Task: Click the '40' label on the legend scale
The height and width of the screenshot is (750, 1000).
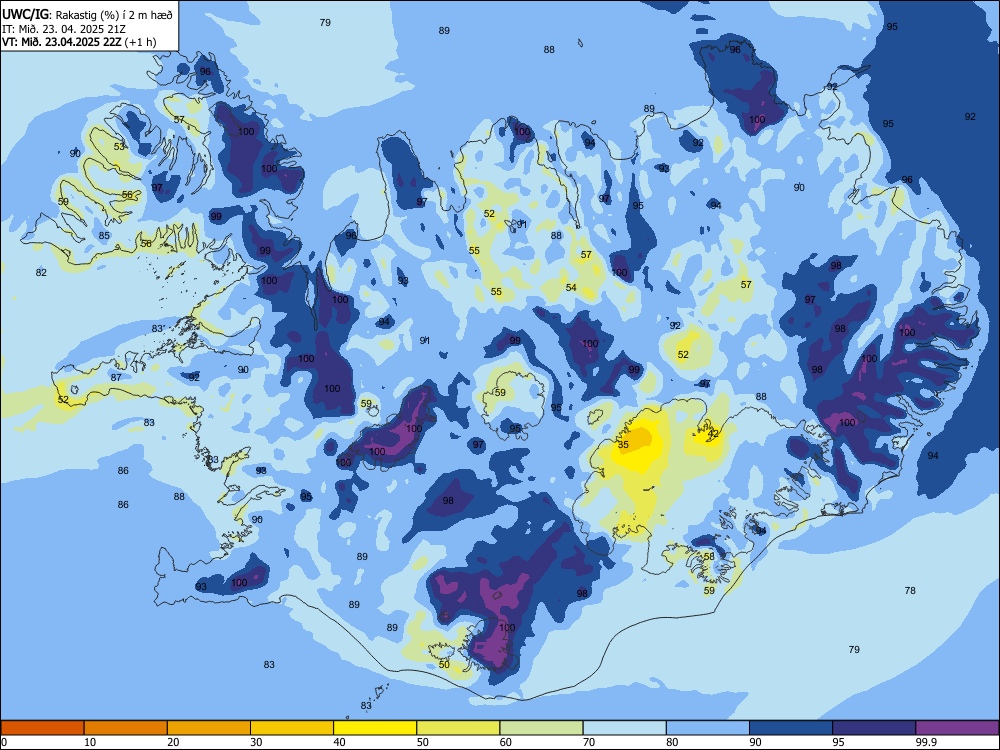Action: pyautogui.click(x=340, y=742)
